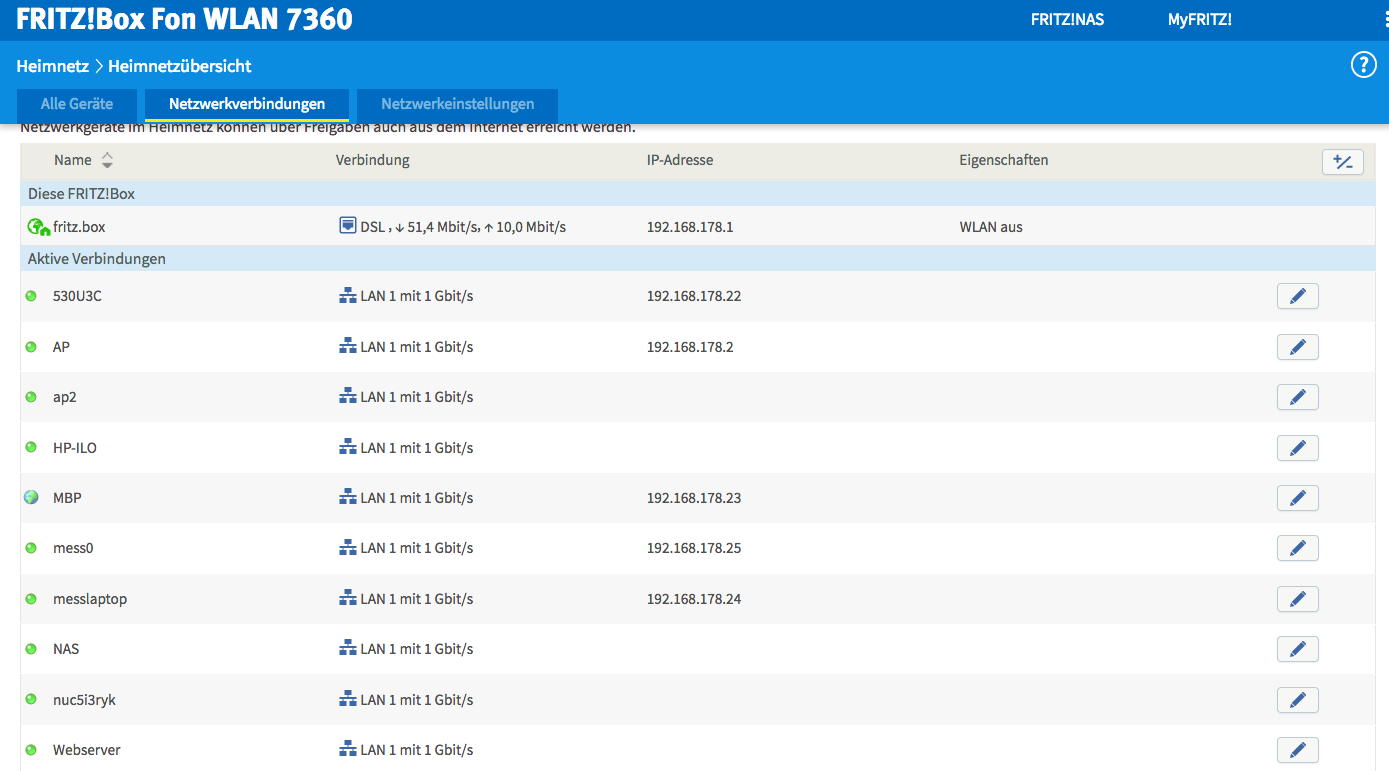Edit the nuc5i3ryk device entry

pyautogui.click(x=1297, y=700)
